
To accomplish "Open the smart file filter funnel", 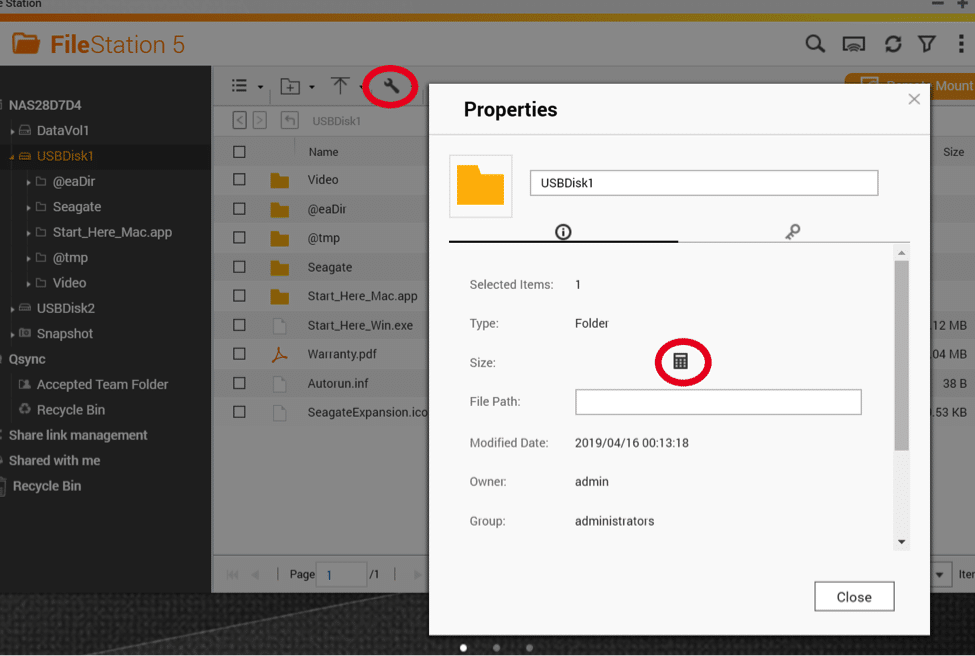I will coord(927,44).
